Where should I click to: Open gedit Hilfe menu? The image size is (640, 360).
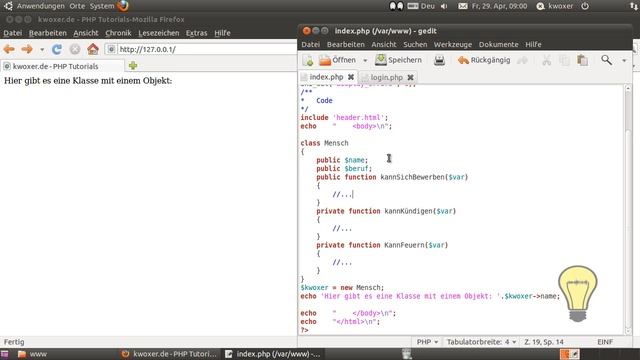tap(533, 44)
